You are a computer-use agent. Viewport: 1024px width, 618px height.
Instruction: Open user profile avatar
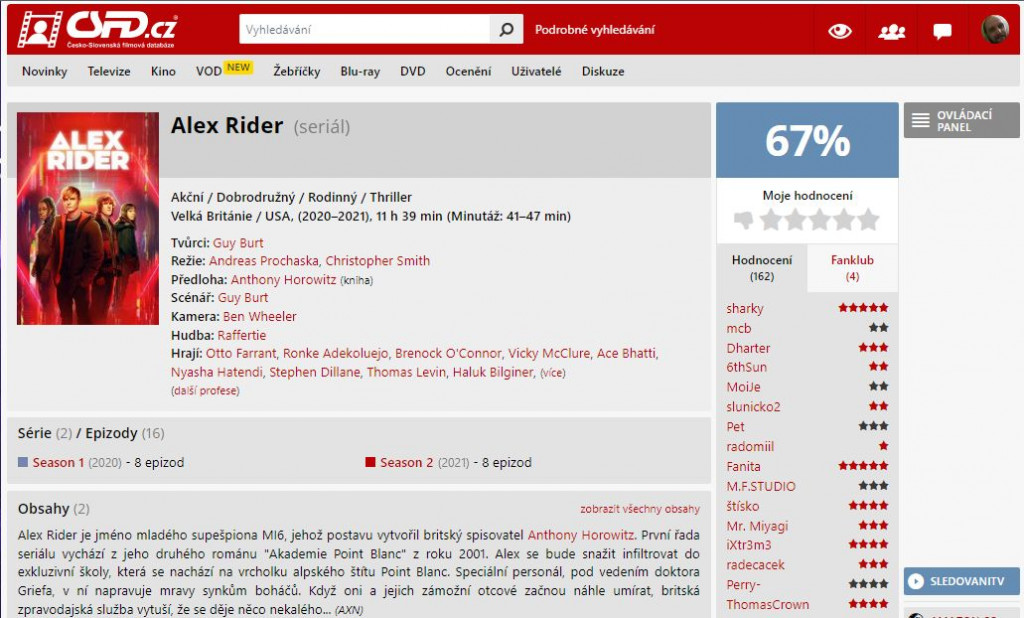995,29
